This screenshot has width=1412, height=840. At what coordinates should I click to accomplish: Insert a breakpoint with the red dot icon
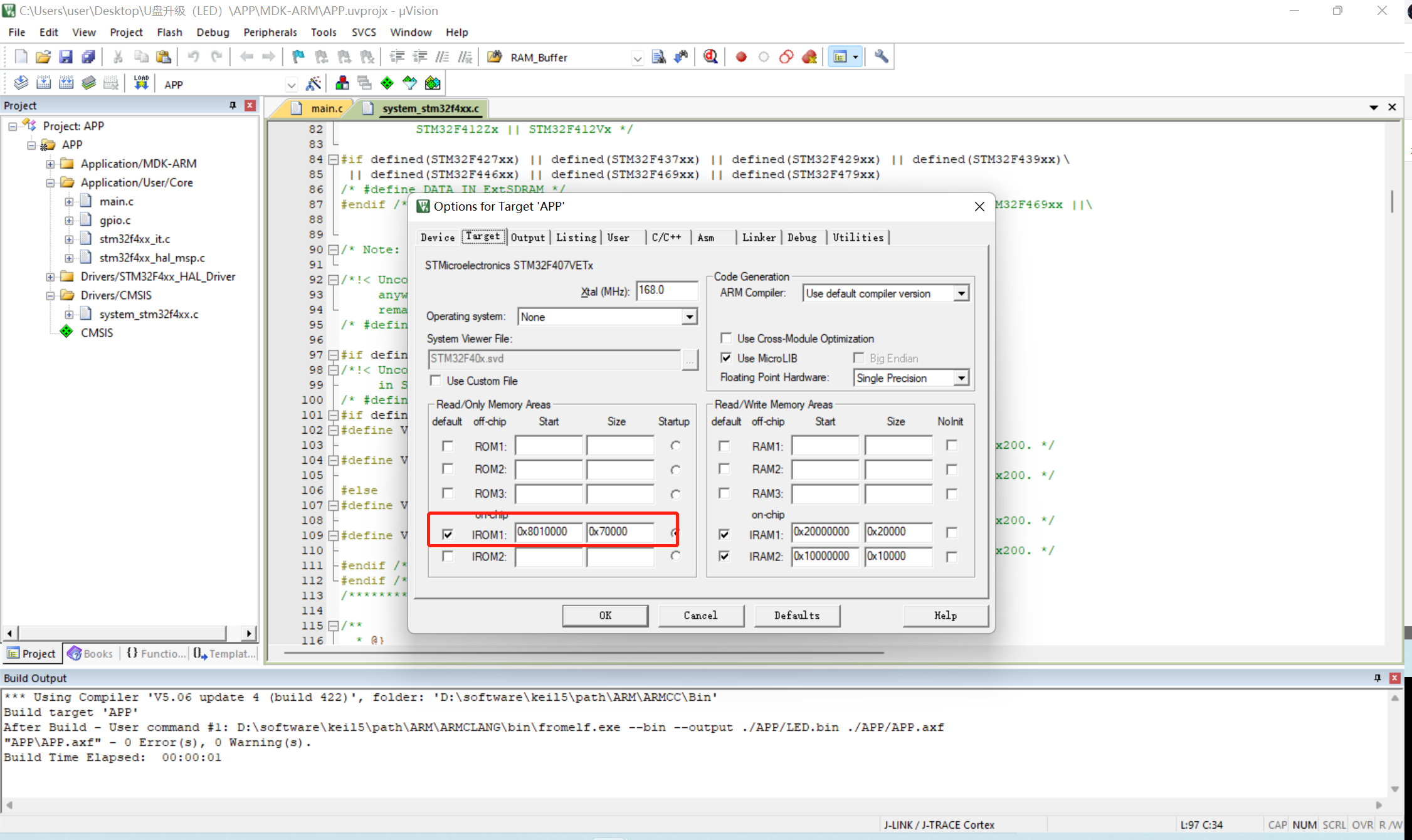[x=740, y=56]
